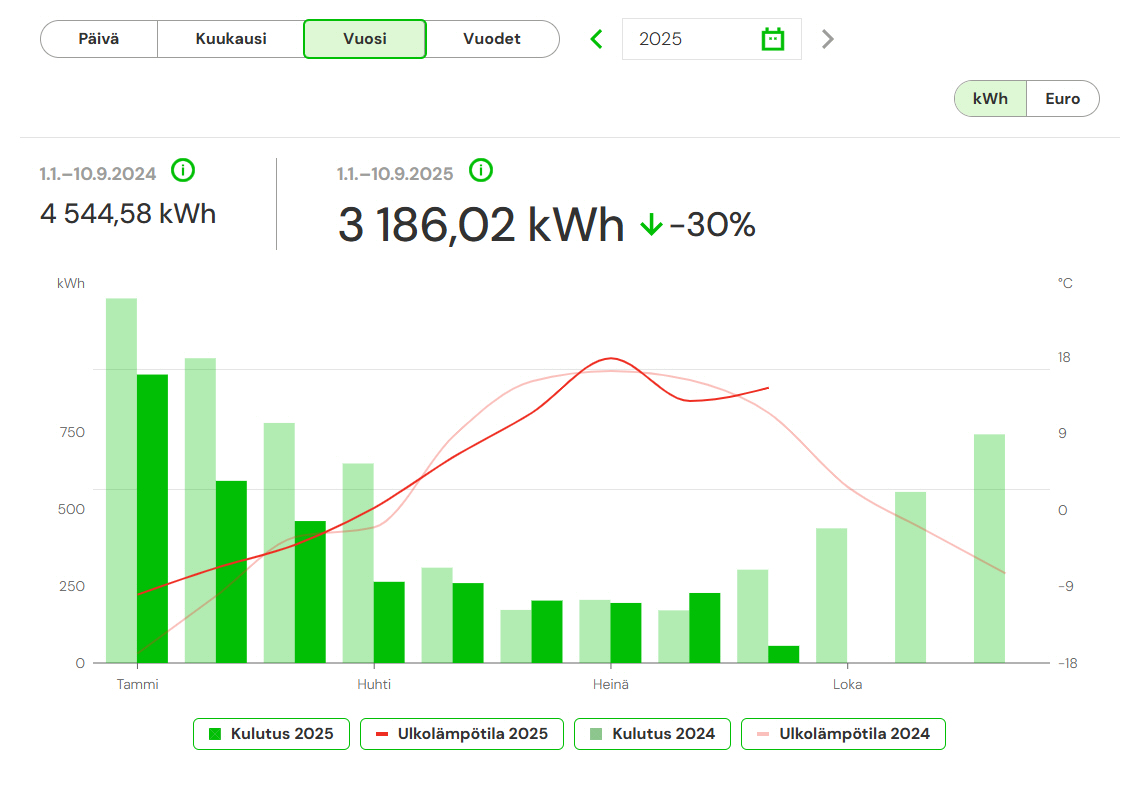The height and width of the screenshot is (805, 1128).
Task: Toggle Kulutus 2025 series in legend
Action: (x=271, y=734)
